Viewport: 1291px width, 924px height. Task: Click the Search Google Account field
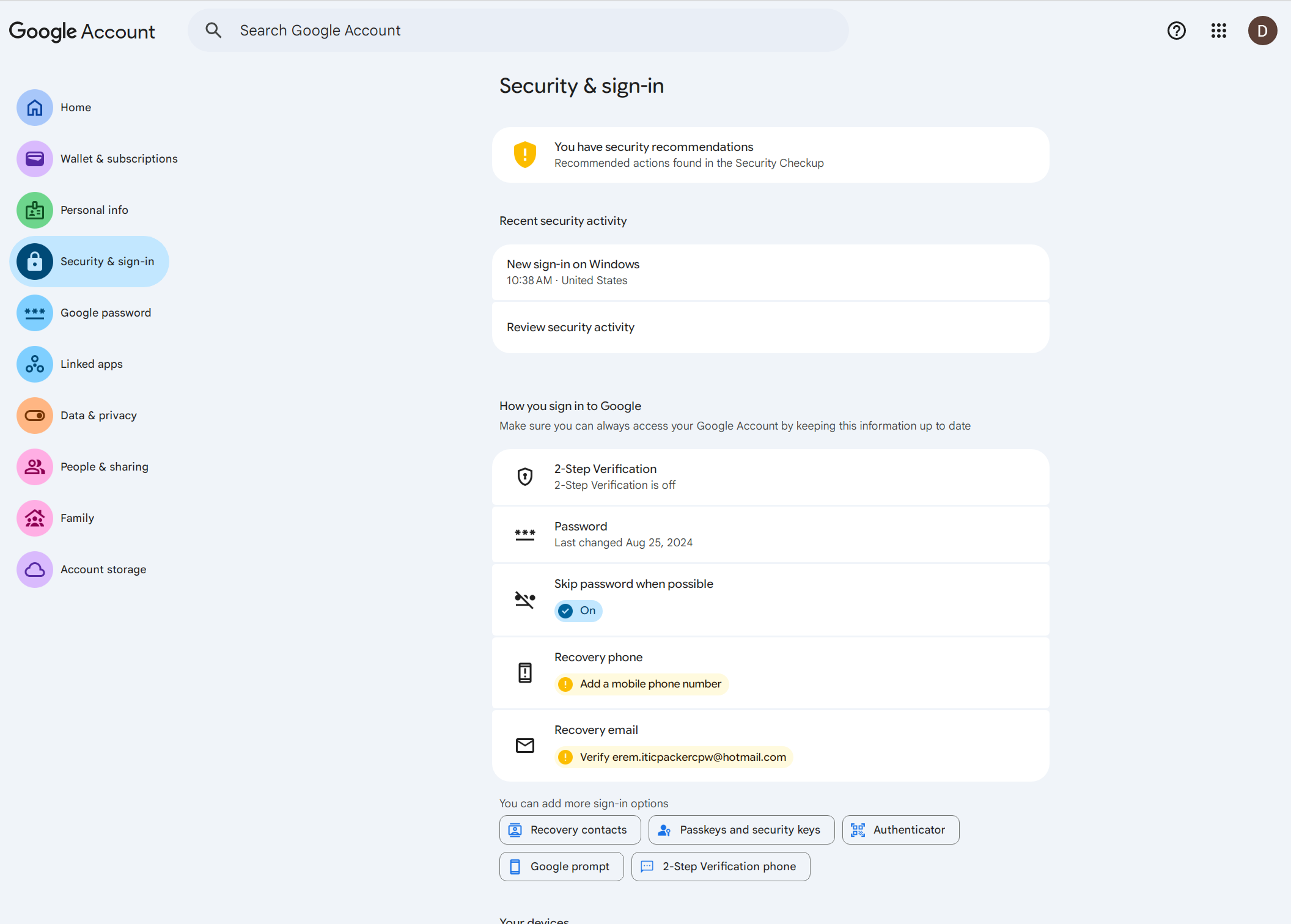(x=518, y=31)
